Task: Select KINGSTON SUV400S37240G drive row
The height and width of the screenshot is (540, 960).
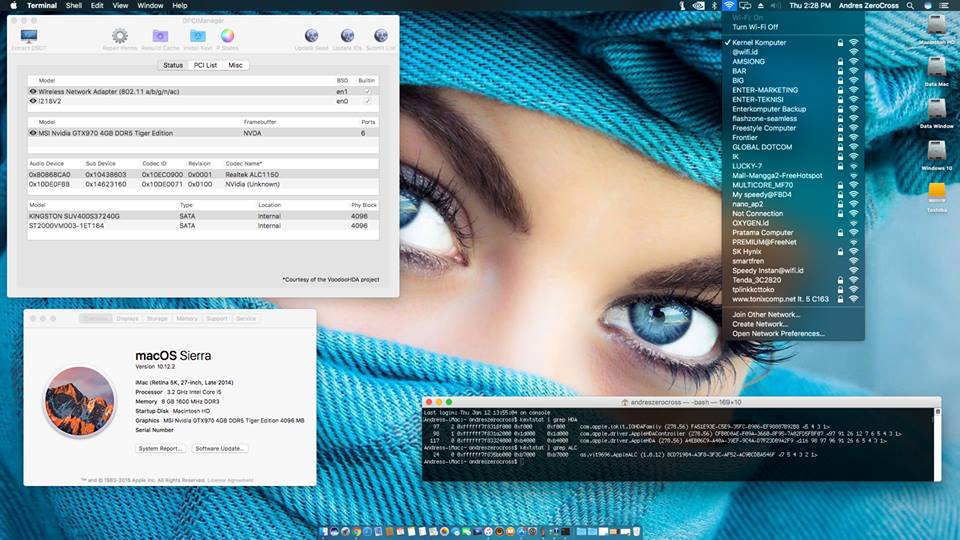Action: click(203, 216)
